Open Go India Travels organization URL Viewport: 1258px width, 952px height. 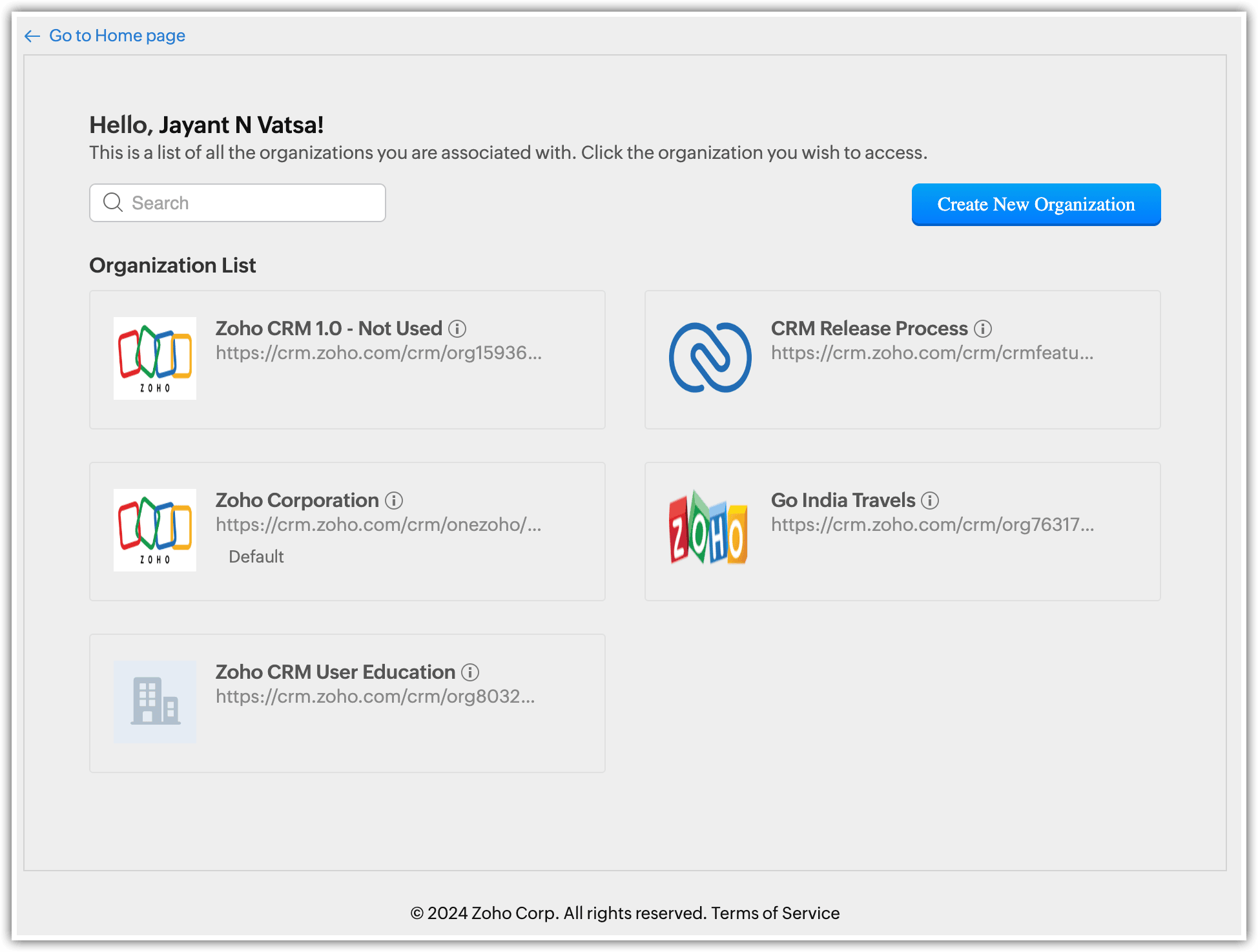pyautogui.click(x=932, y=524)
